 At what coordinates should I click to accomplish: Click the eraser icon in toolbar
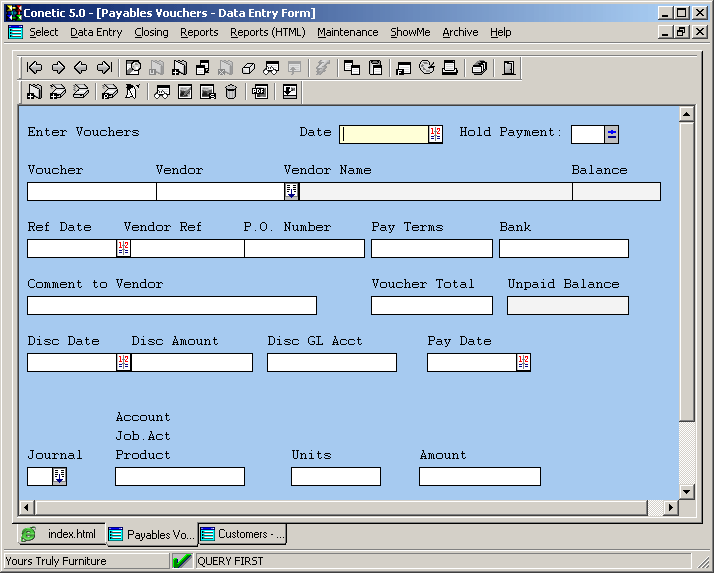coord(249,68)
